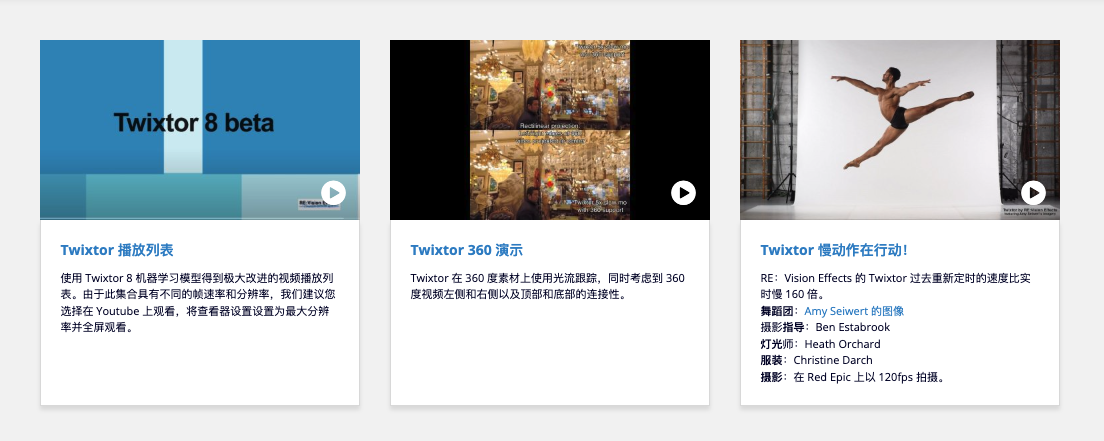Play the Twixtor 360 demo video
The image size is (1104, 441).
pos(683,193)
